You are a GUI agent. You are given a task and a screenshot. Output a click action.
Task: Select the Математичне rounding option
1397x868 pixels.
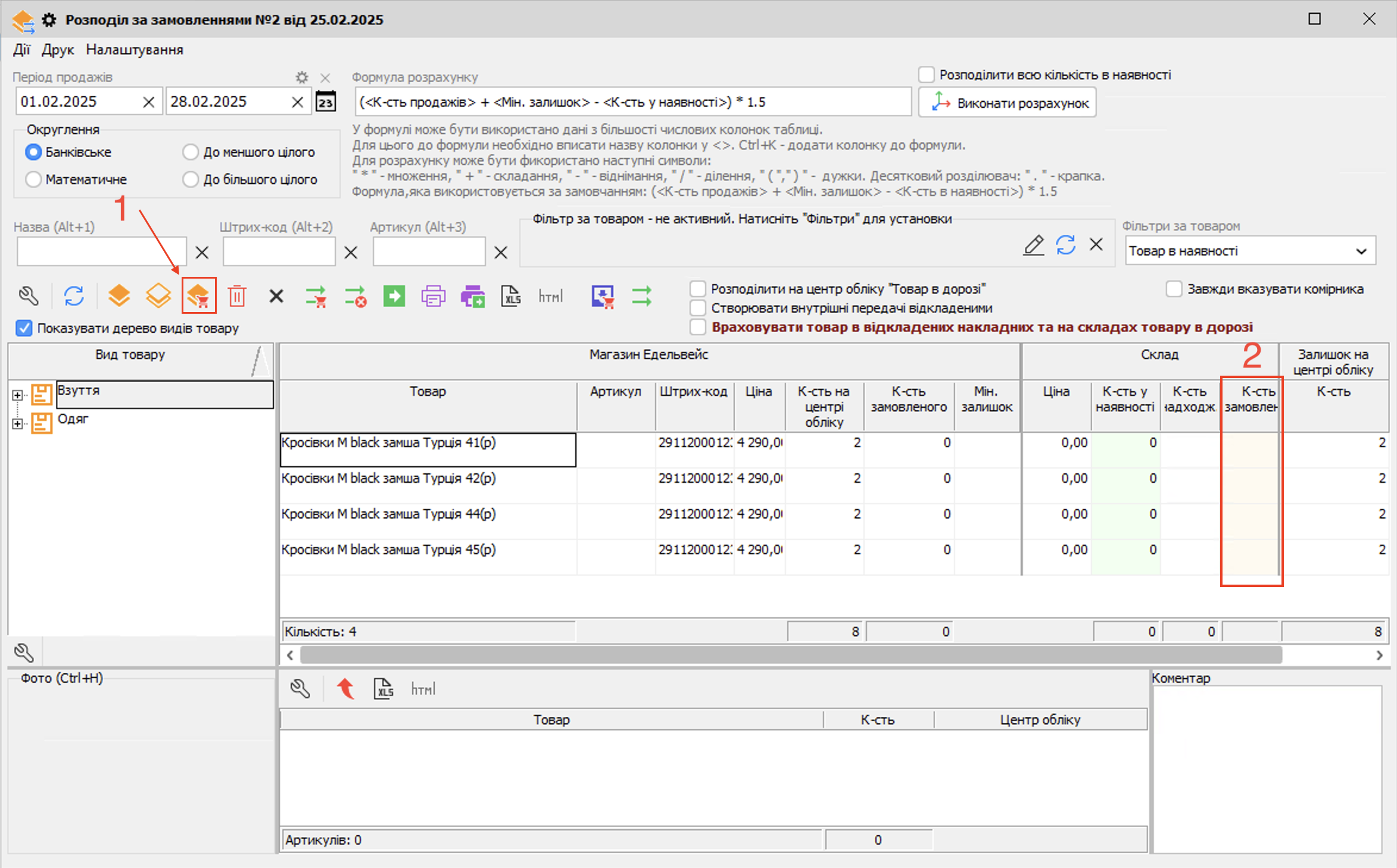[x=34, y=179]
